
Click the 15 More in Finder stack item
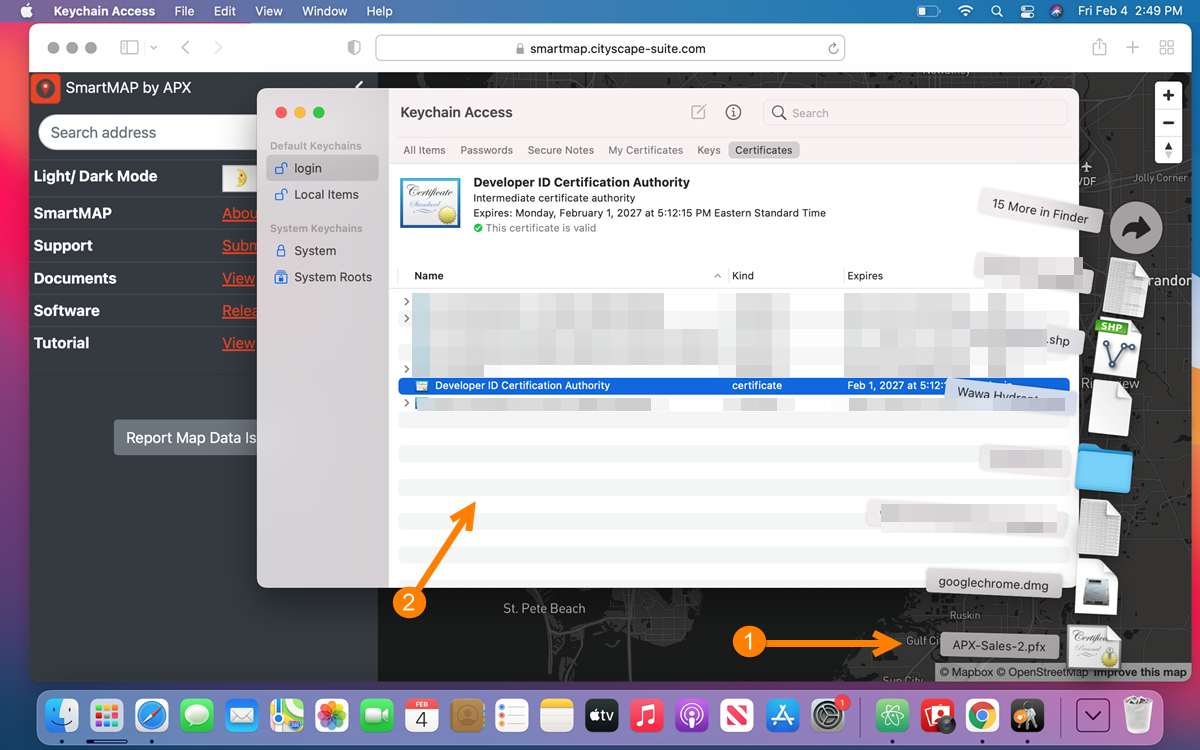pyautogui.click(x=1040, y=210)
